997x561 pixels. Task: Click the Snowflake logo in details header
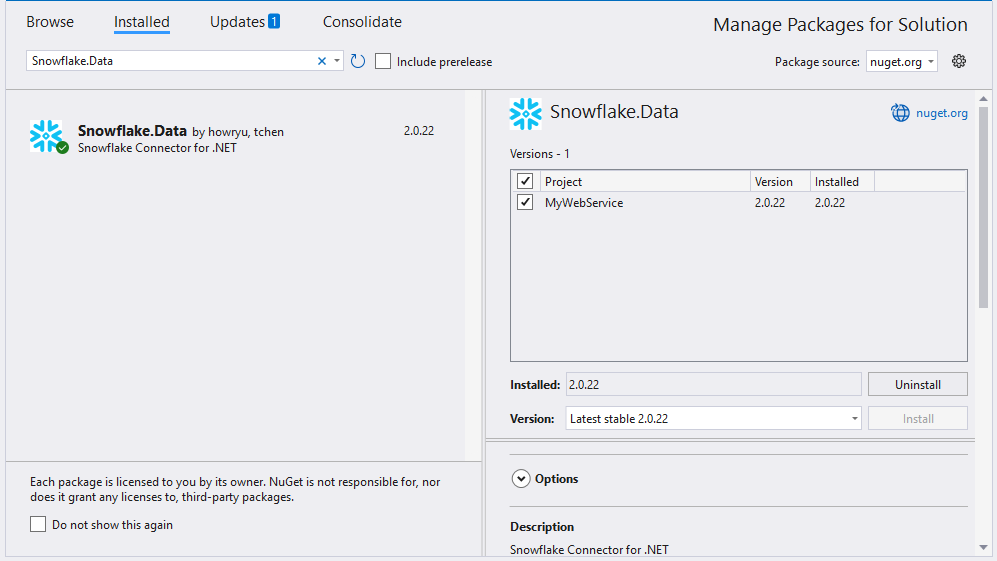526,113
